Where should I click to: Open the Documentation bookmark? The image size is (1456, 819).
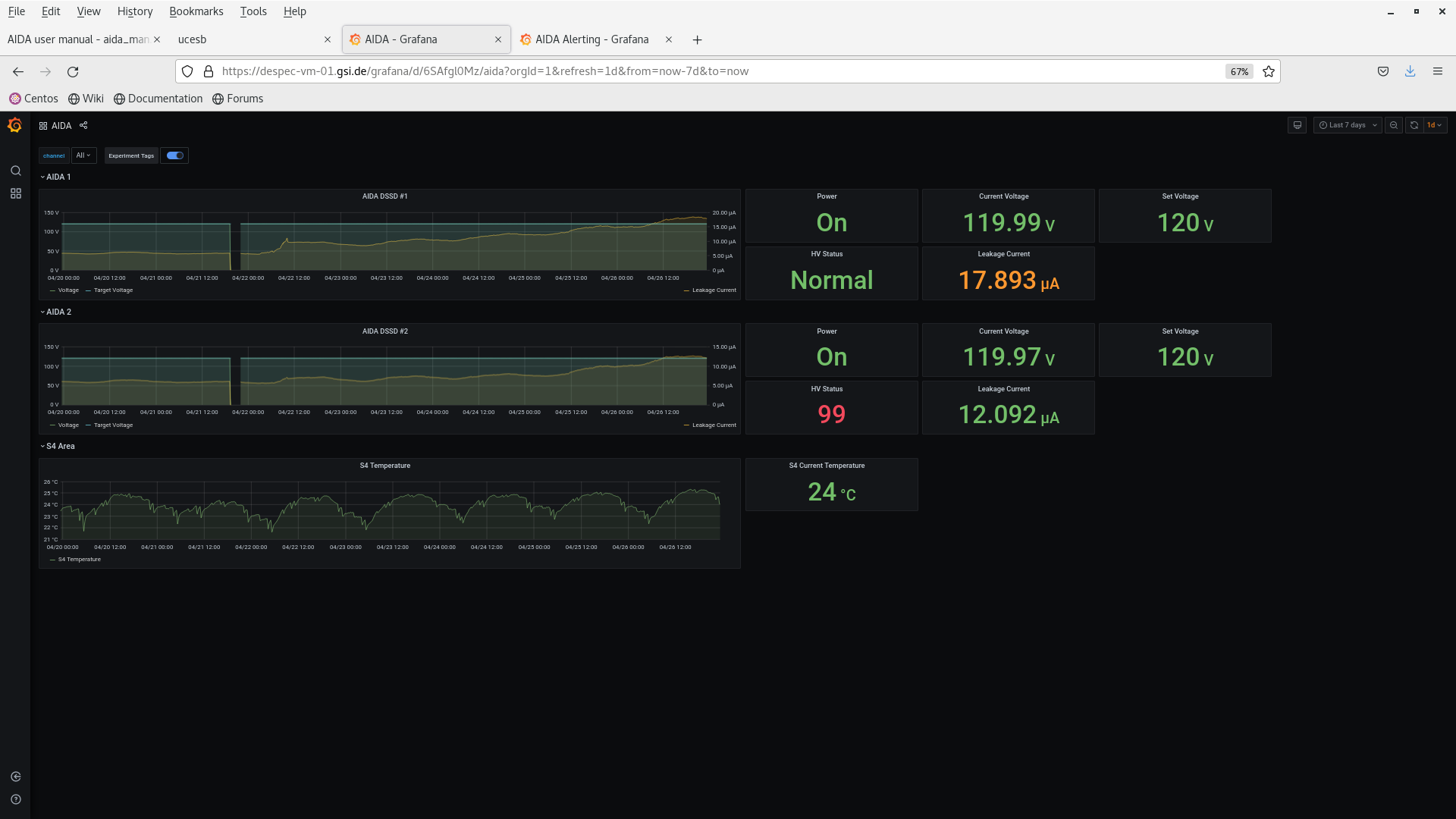click(158, 99)
